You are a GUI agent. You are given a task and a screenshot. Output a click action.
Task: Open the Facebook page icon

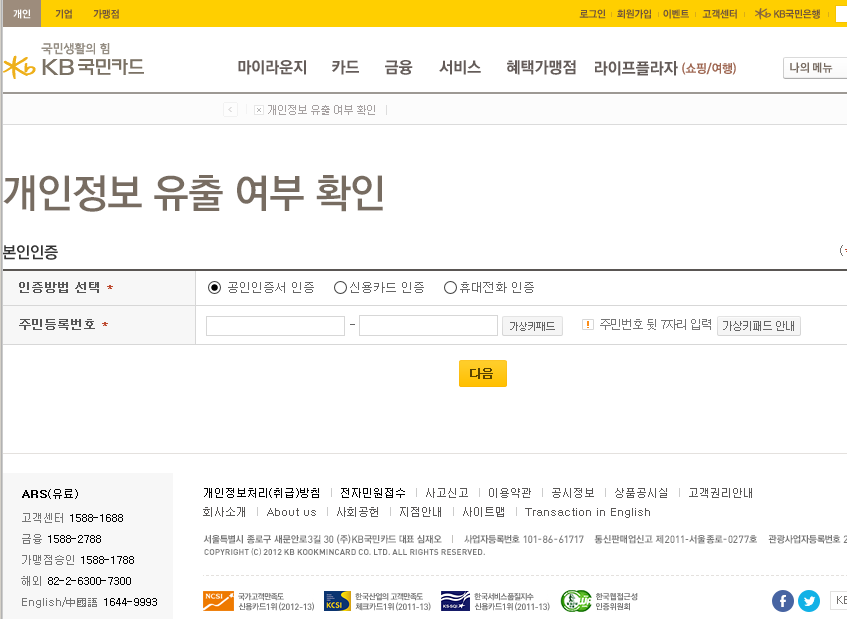click(783, 601)
